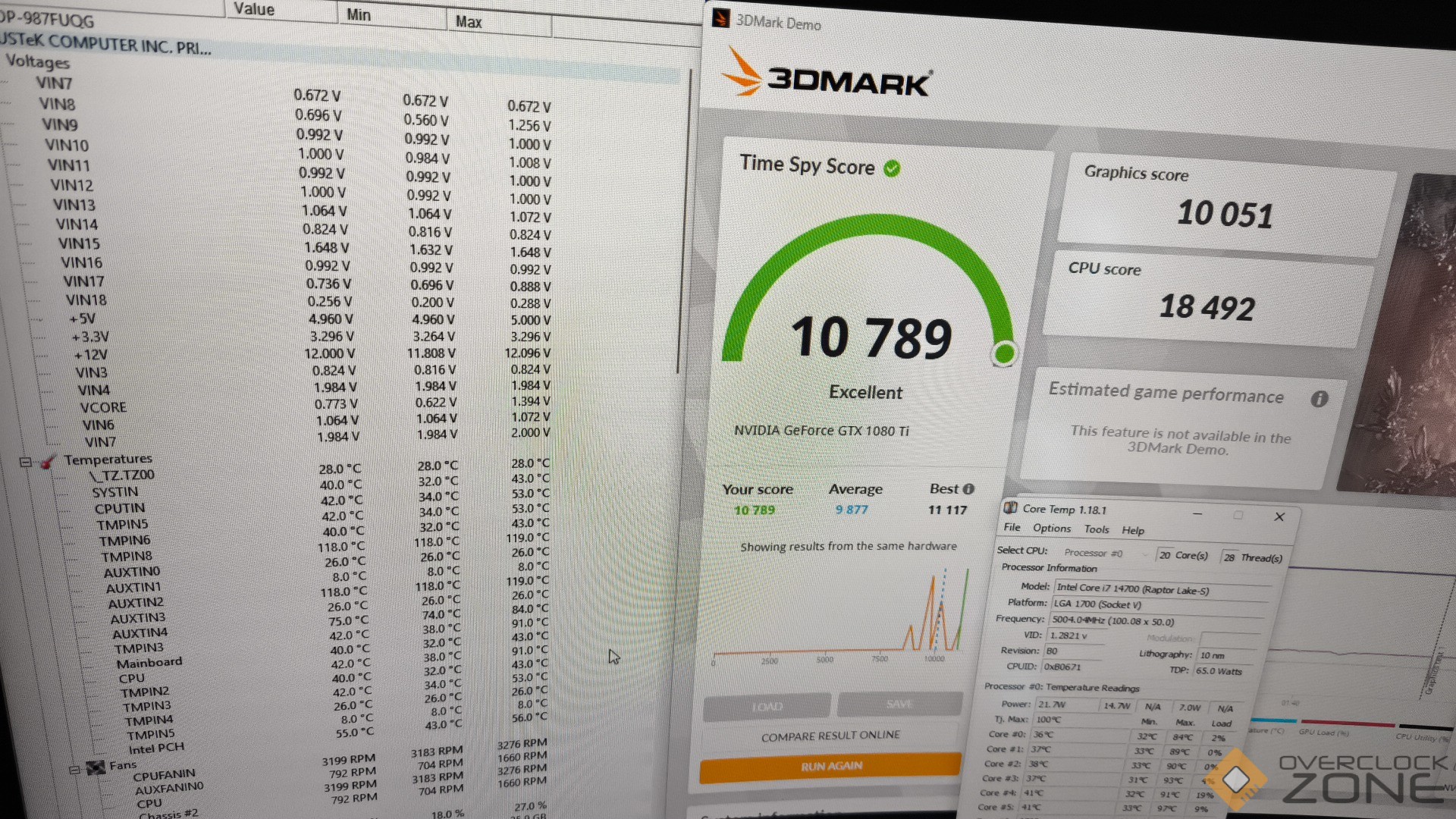
Task: Open the File menu in Core Temp
Action: pos(1012,527)
